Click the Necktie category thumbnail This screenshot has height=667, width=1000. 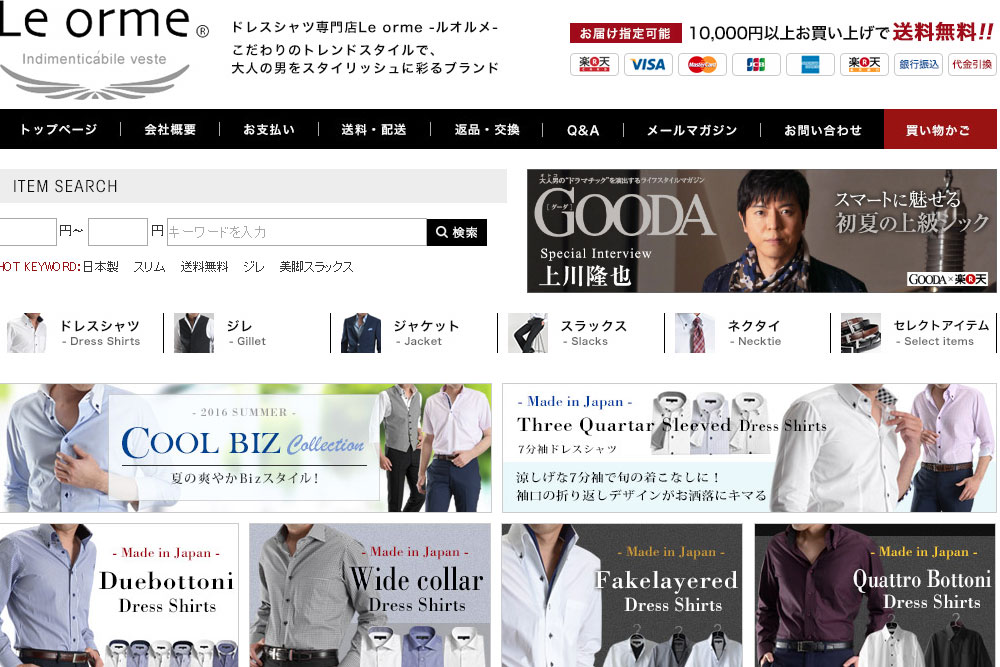[695, 333]
